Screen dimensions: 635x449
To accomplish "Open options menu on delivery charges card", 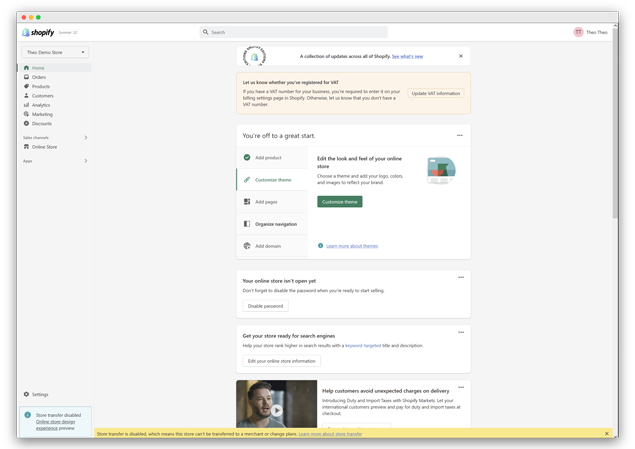I will 461,387.
